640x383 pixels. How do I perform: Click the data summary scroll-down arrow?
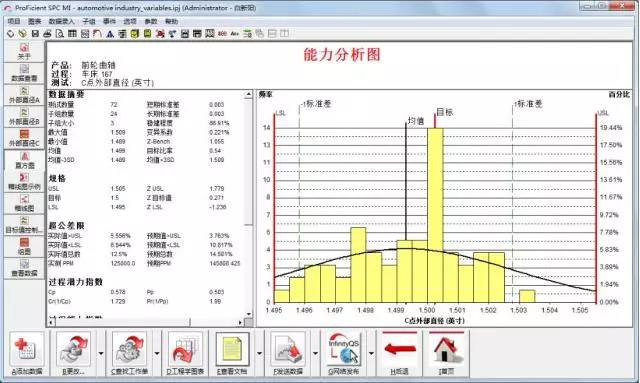click(248, 314)
